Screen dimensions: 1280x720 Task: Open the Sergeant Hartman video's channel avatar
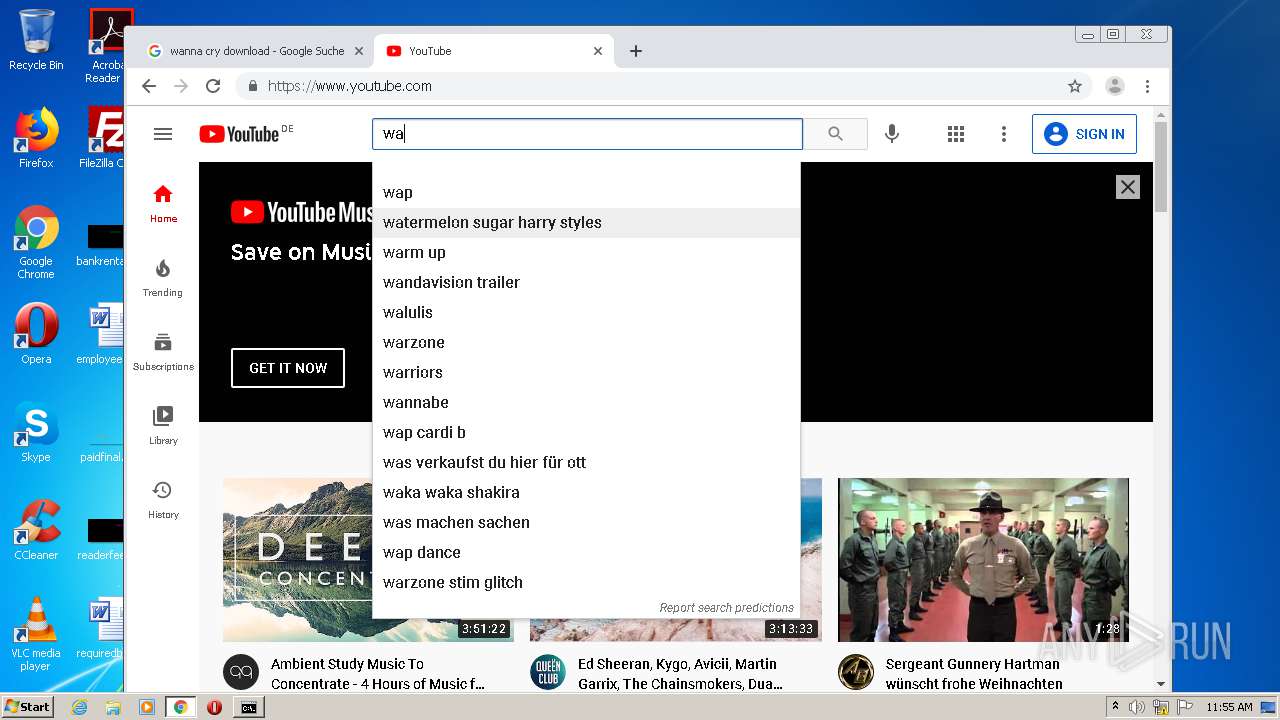[856, 672]
